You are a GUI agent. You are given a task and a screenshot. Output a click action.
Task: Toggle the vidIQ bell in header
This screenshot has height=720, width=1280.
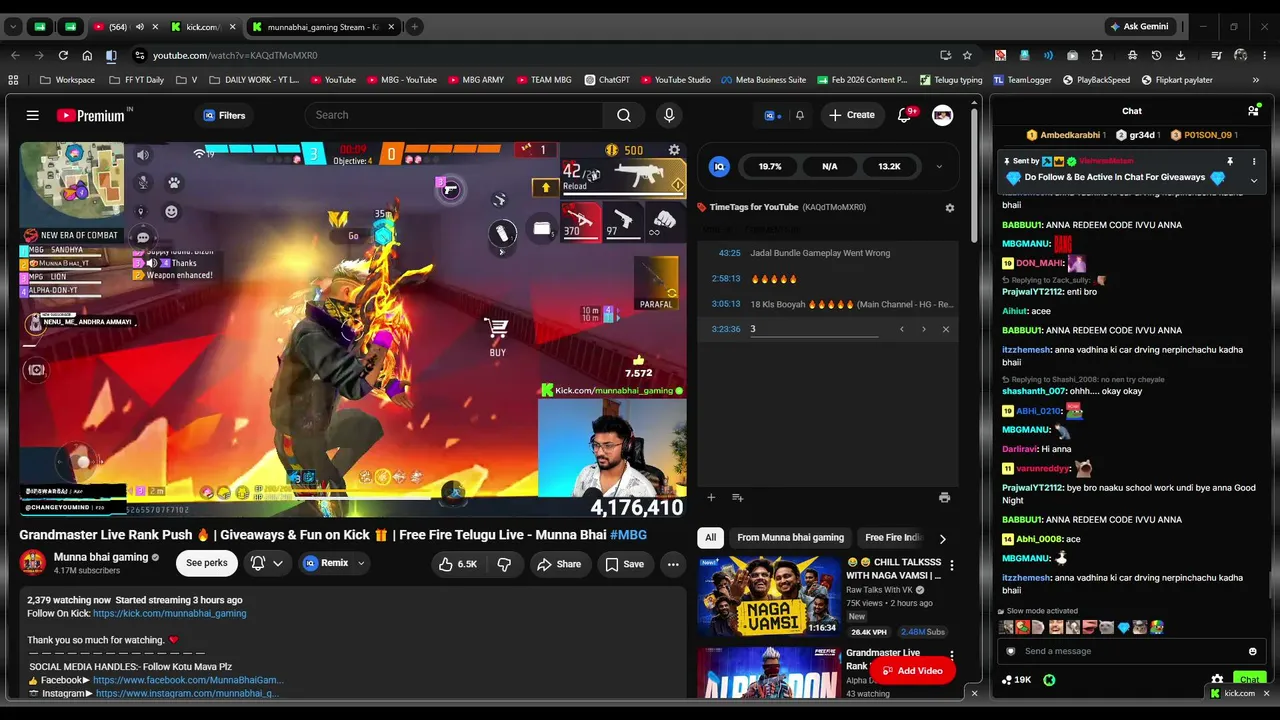coord(799,115)
